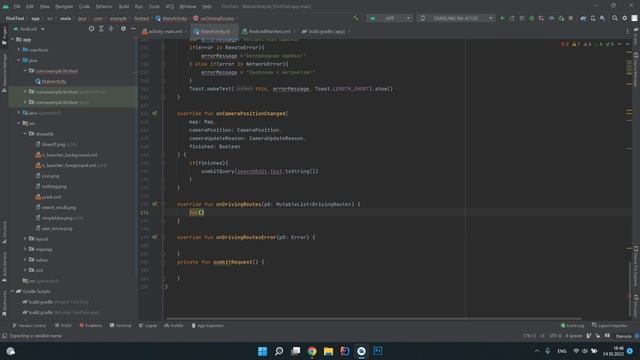Stop the running app

coord(571,18)
